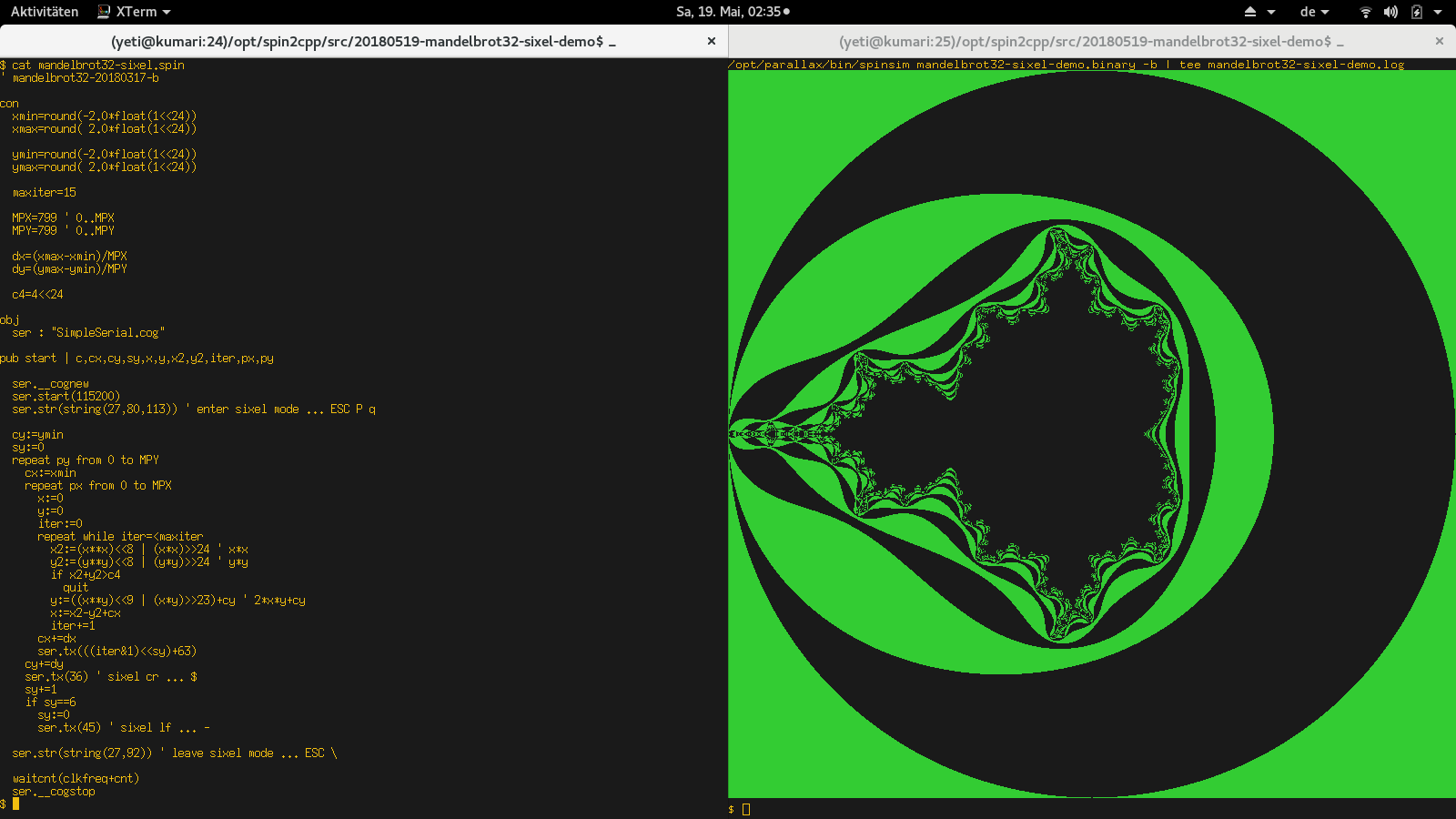
Task: Open the XTerm app menu dropdown arrow
Action: click(167, 12)
